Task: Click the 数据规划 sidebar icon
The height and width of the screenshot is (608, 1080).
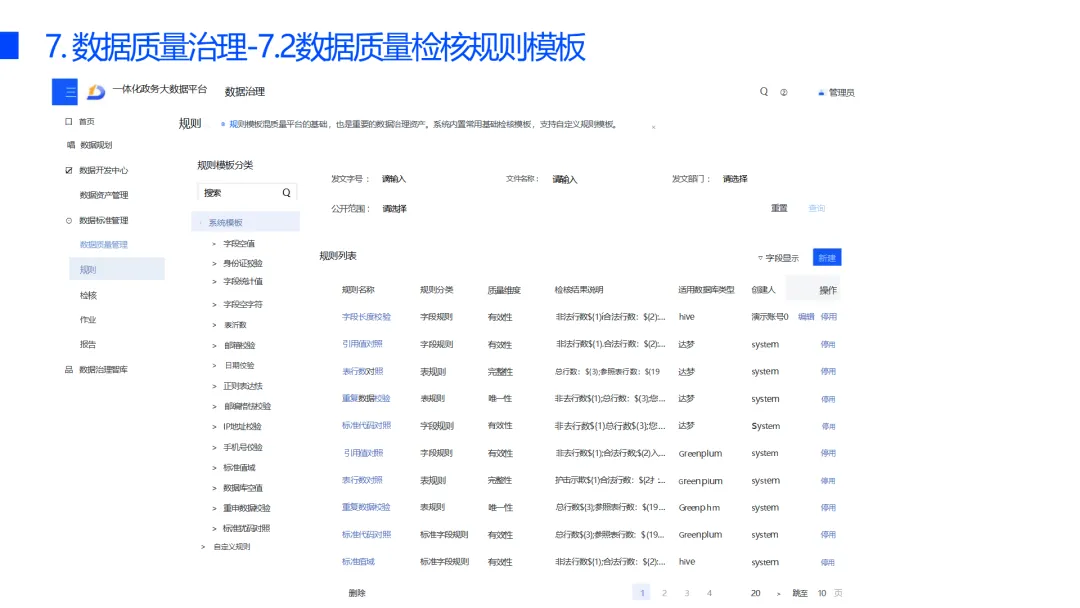Action: tap(70, 145)
